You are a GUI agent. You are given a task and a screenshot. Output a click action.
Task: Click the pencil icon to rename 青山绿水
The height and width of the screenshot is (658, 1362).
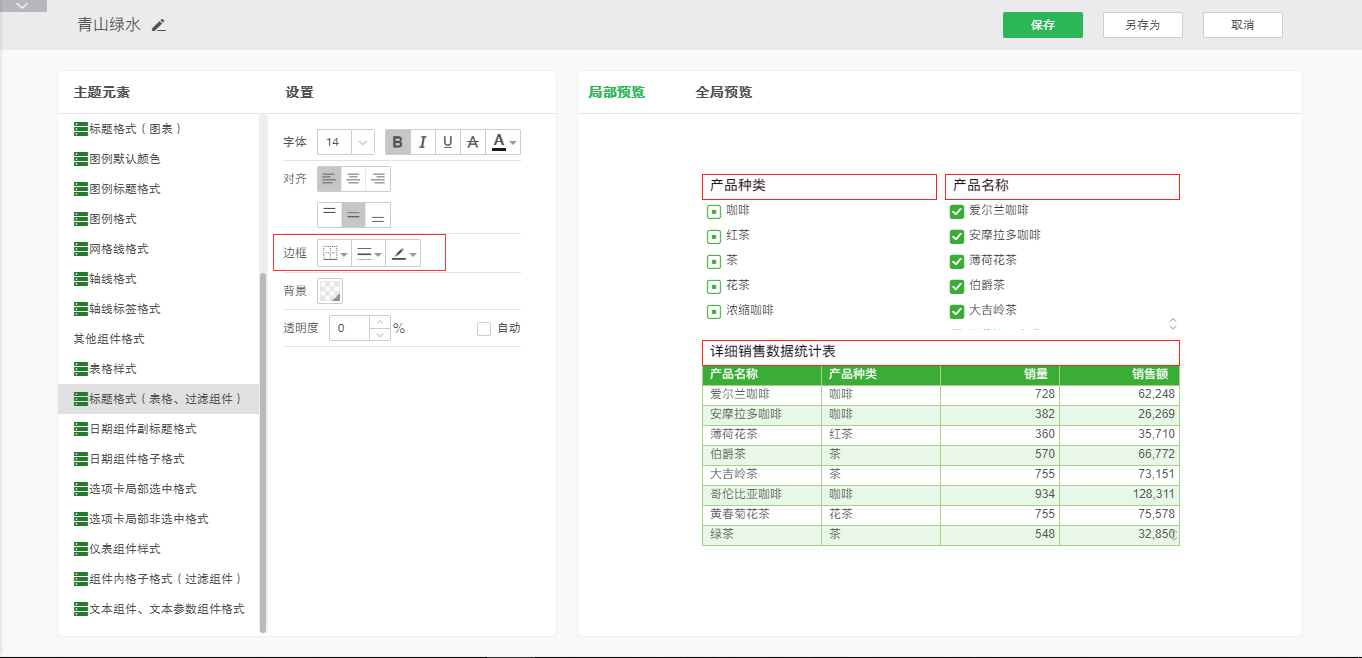pyautogui.click(x=159, y=25)
